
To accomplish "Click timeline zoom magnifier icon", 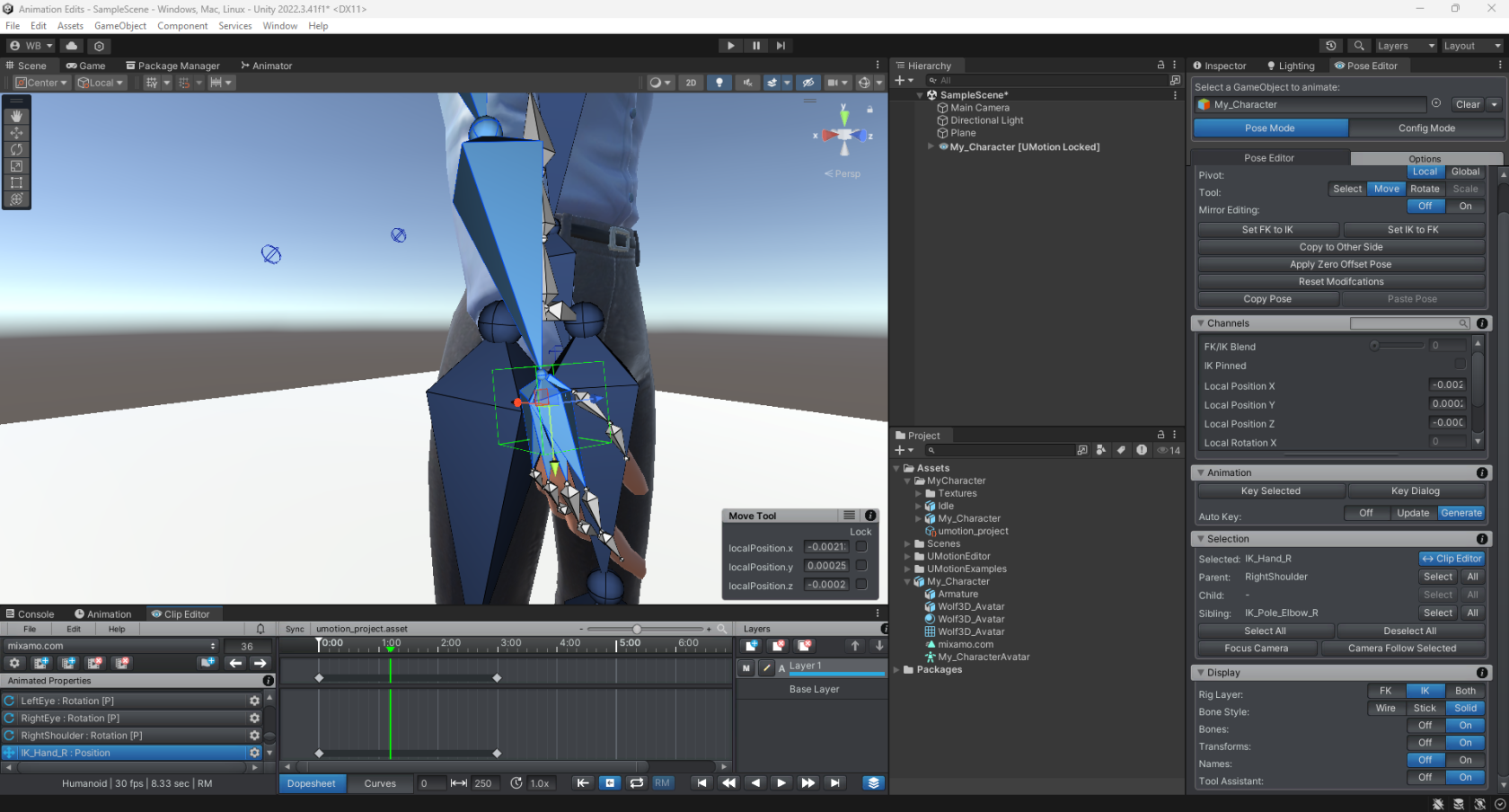I will coord(721,629).
